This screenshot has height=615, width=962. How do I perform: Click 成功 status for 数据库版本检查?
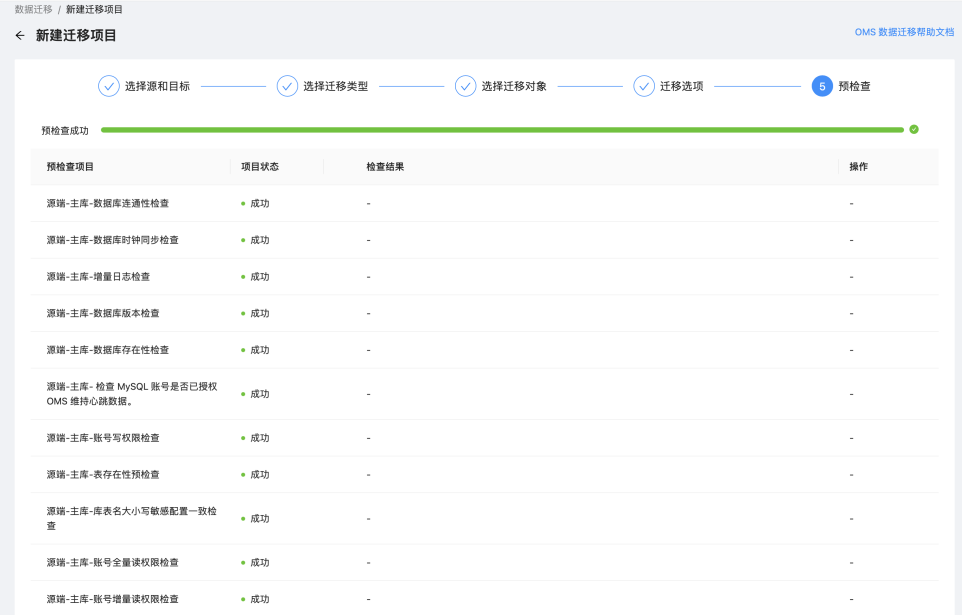pyautogui.click(x=255, y=314)
